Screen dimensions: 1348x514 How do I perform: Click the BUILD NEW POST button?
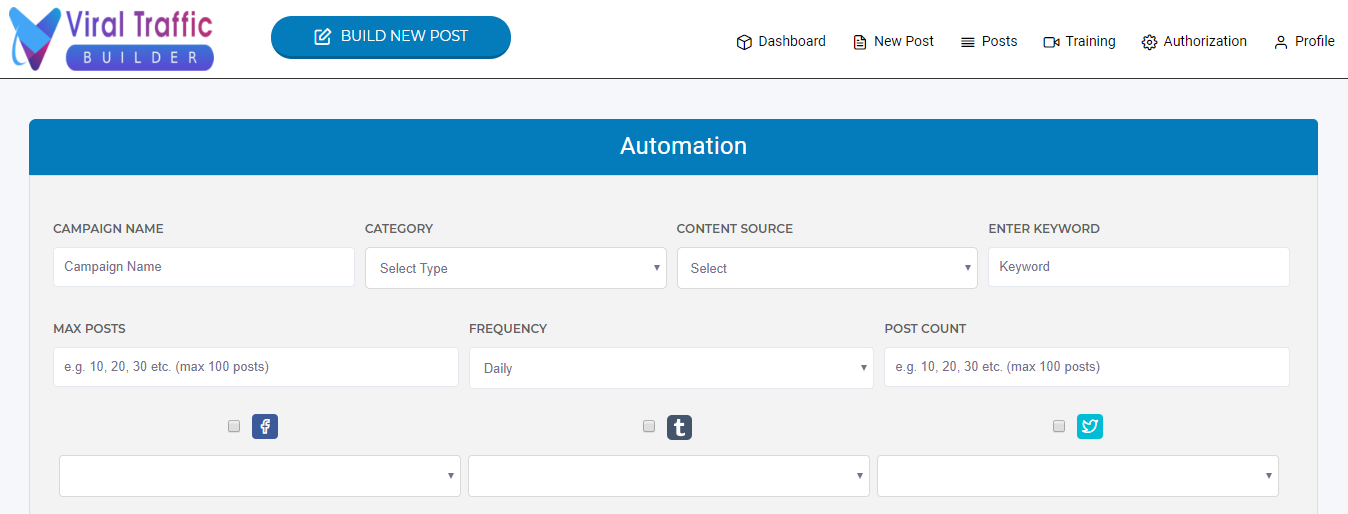[x=391, y=37]
